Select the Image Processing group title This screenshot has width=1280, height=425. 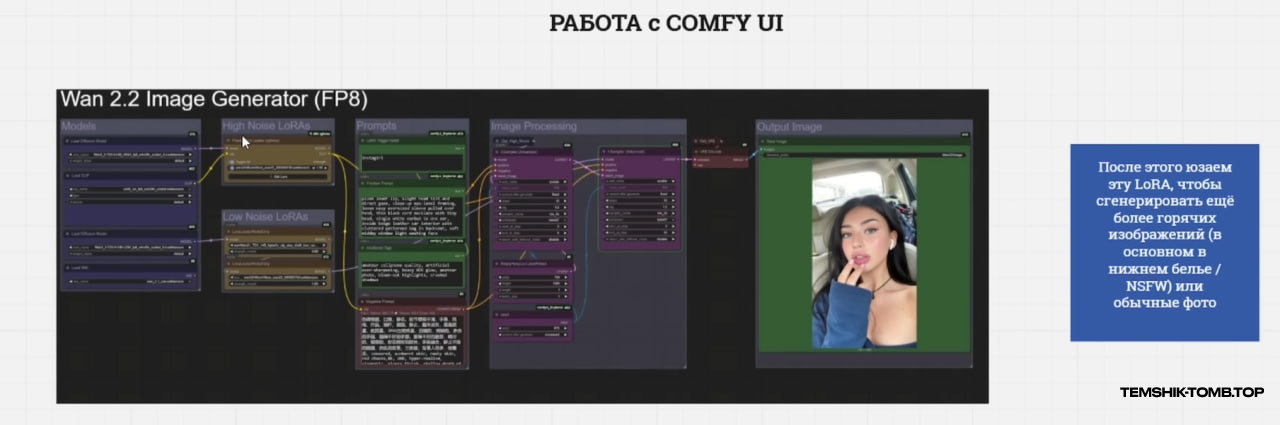coord(534,126)
